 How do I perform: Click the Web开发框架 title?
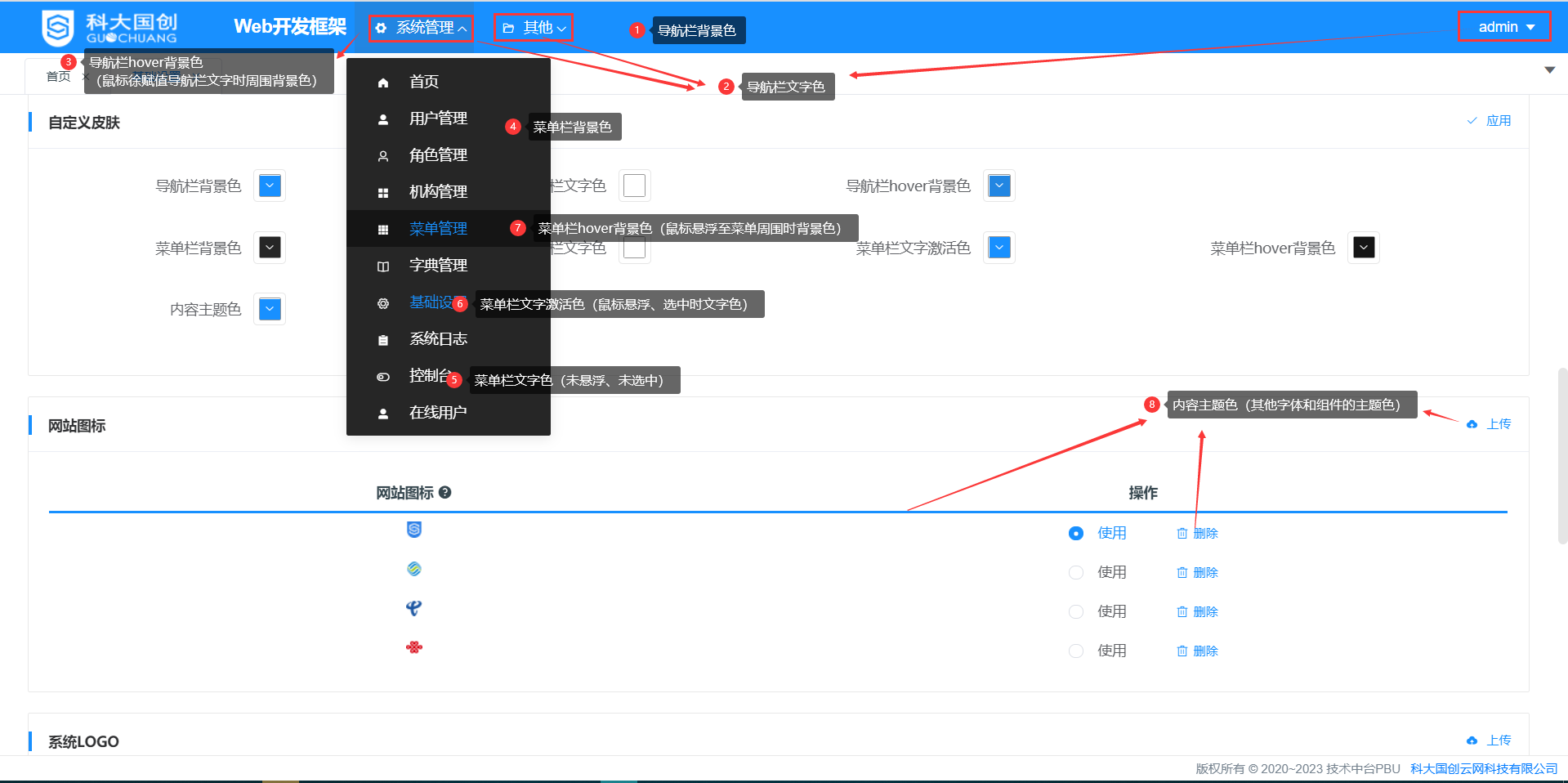pyautogui.click(x=290, y=27)
